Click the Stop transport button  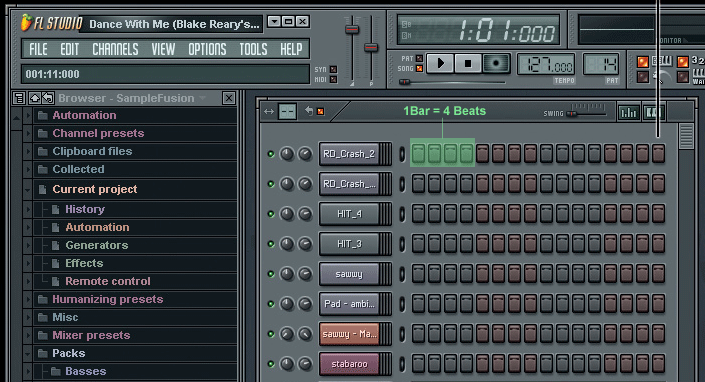(468, 63)
